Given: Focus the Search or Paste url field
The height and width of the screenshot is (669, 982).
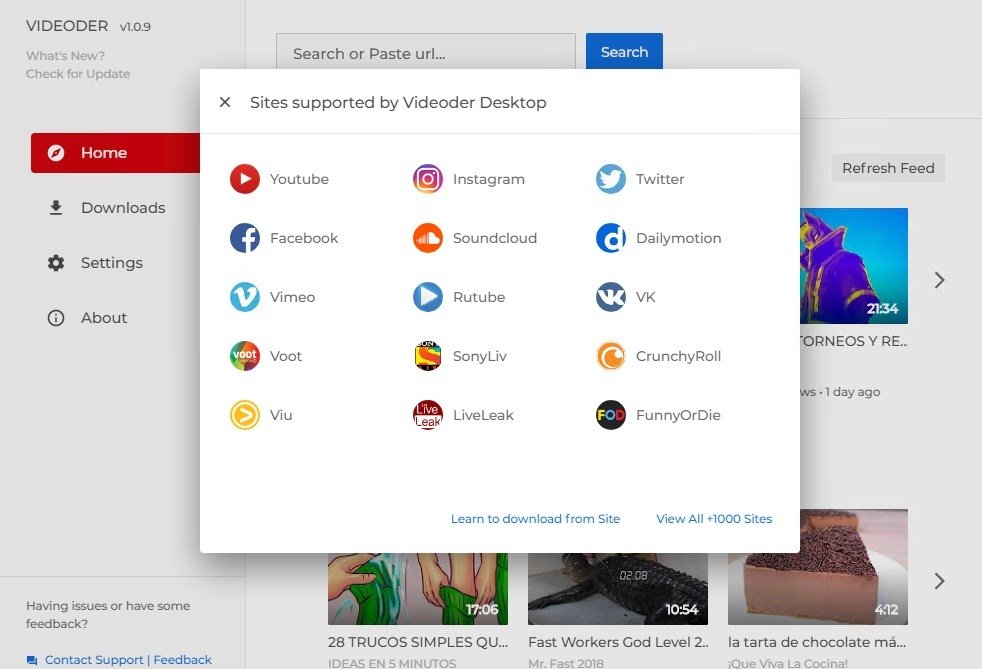Looking at the screenshot, I should [426, 51].
